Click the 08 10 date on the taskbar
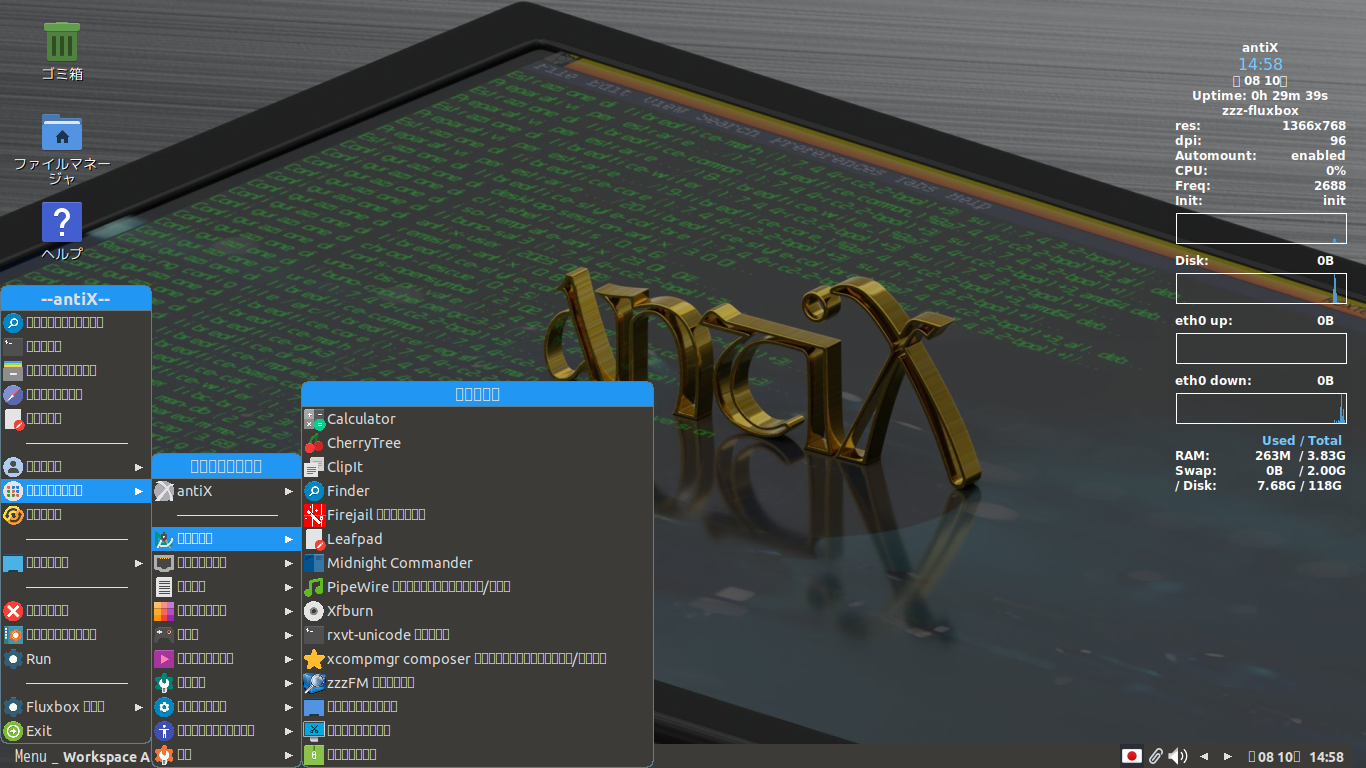The height and width of the screenshot is (768, 1366). pos(1273,757)
